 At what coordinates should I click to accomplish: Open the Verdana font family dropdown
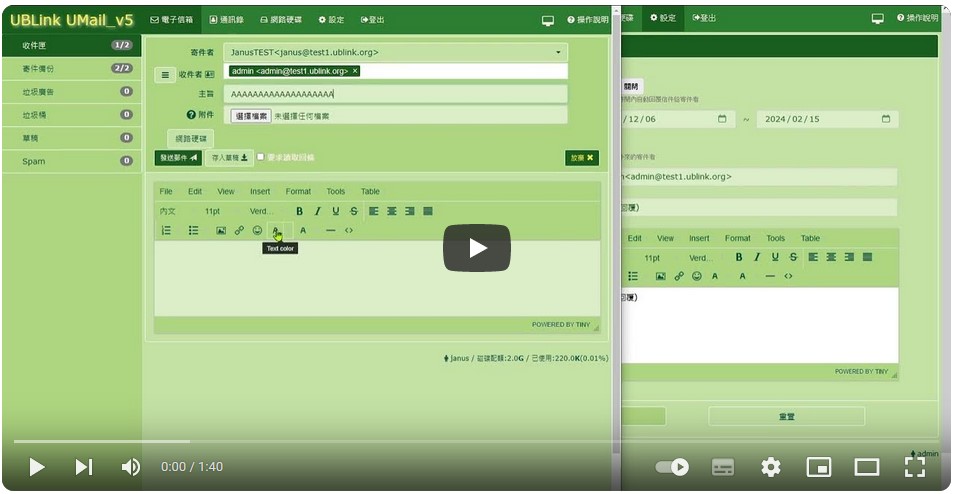[262, 211]
